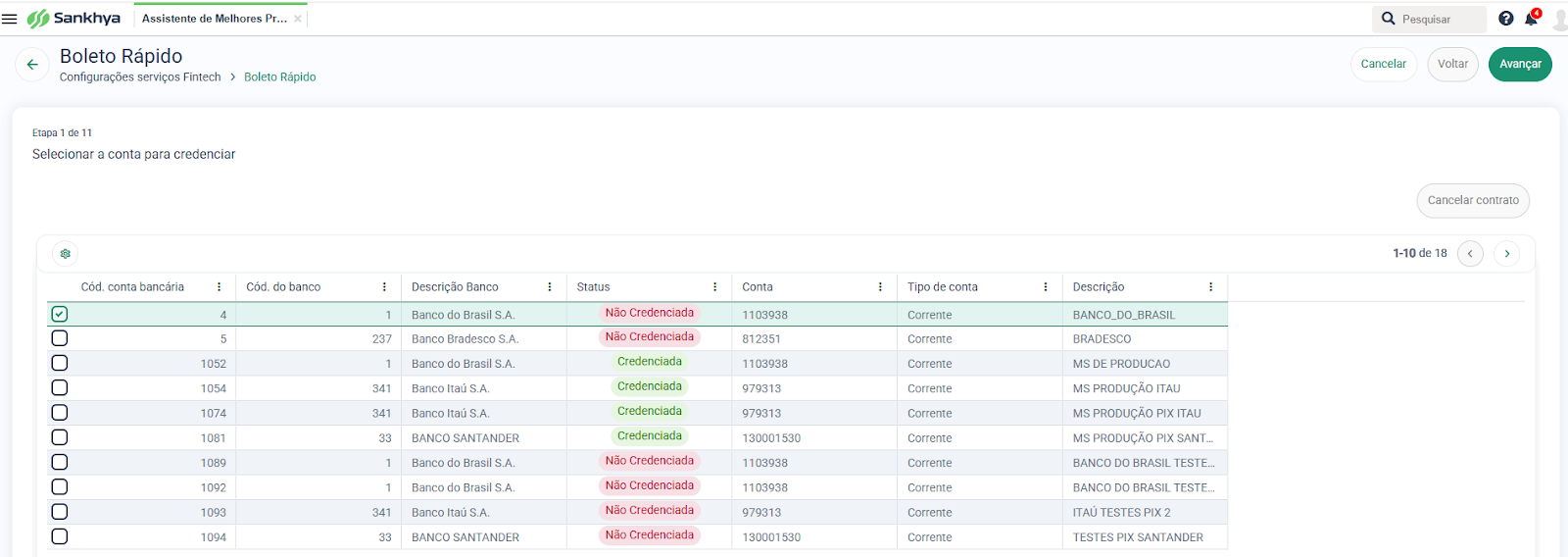Open the user profile avatar
The height and width of the screenshot is (557, 1568).
click(x=1559, y=19)
